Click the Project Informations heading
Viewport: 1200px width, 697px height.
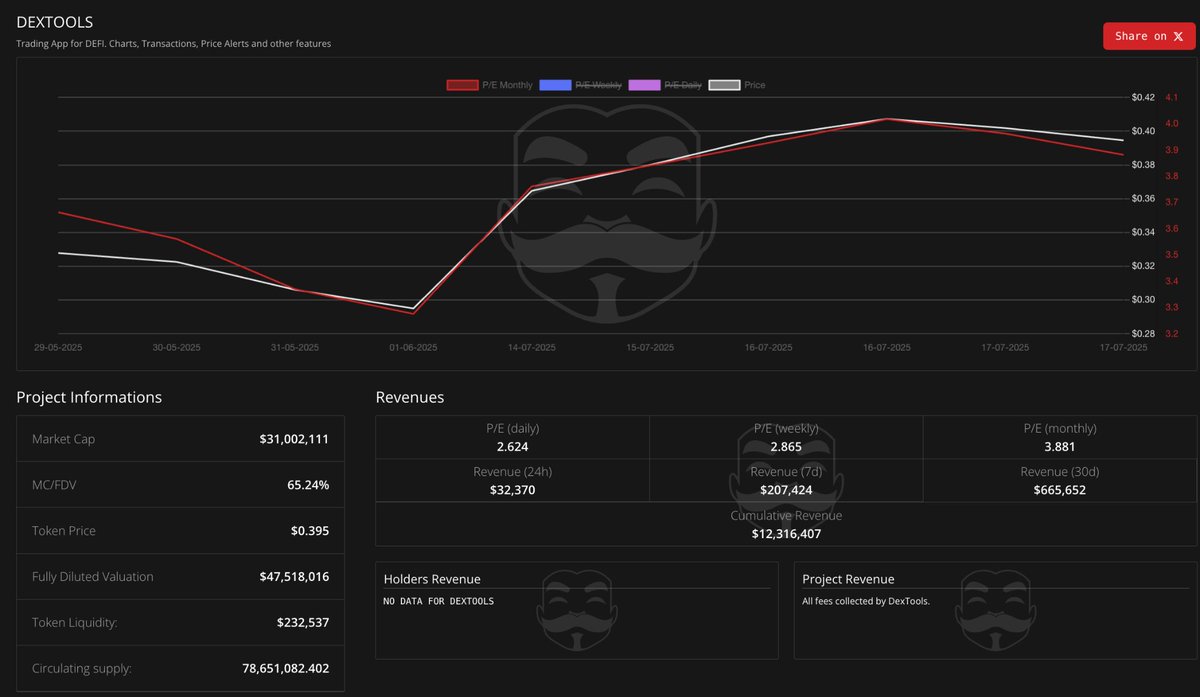pyautogui.click(x=89, y=397)
